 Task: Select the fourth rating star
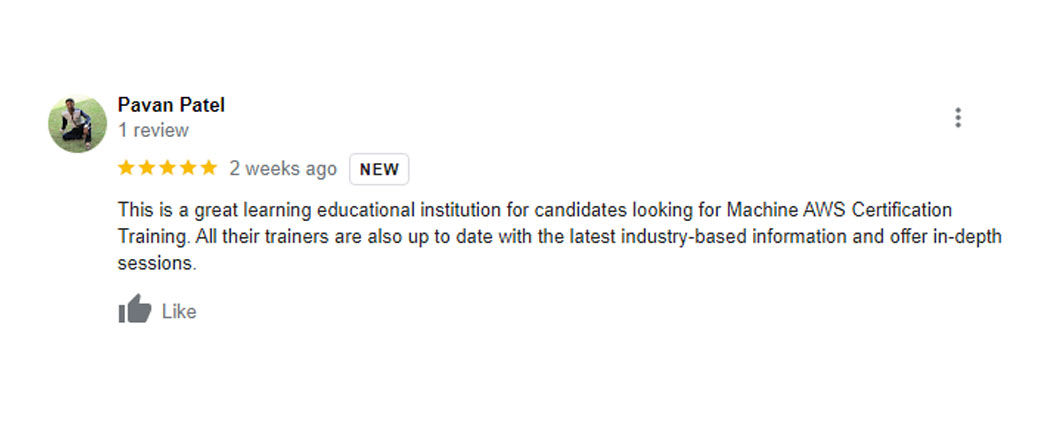point(187,168)
